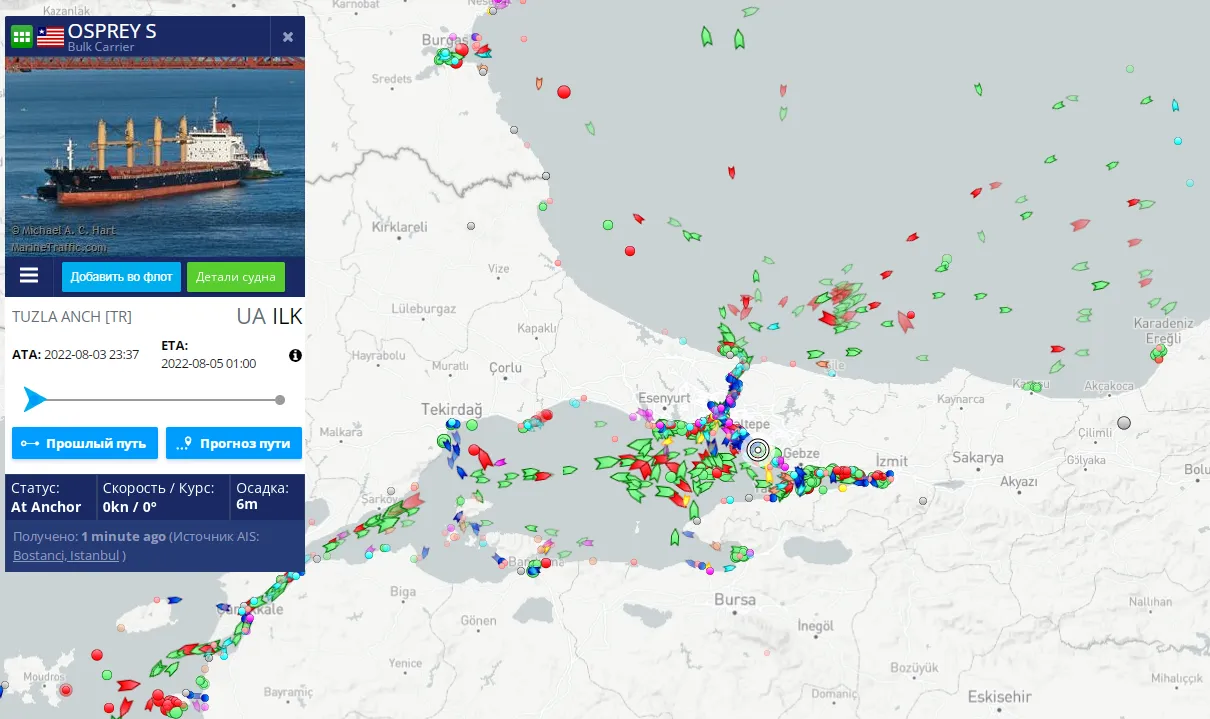The image size is (1210, 719).
Task: Click the UA ILK origin port code
Action: click(269, 317)
